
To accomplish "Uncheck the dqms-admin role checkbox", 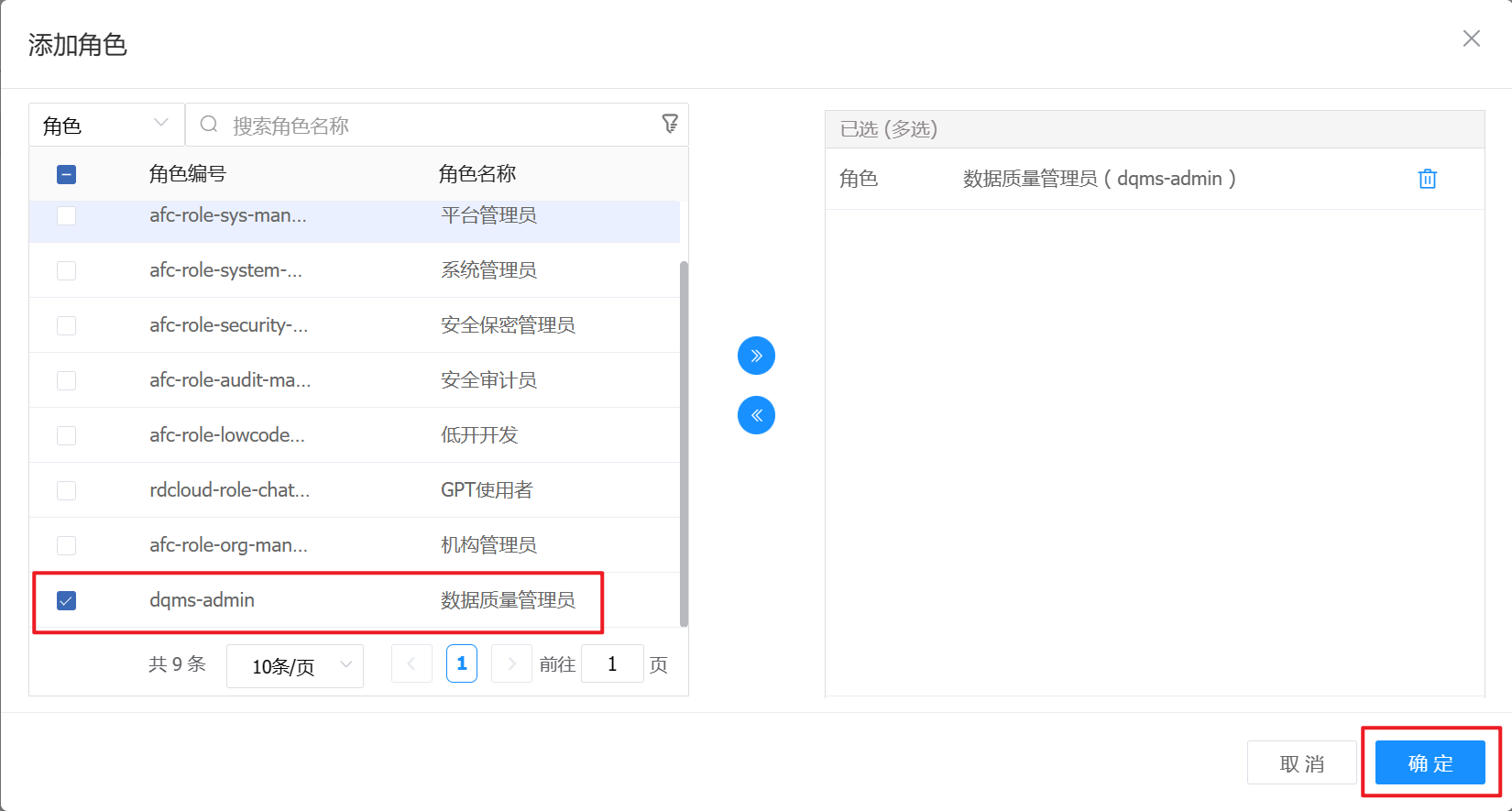I will (x=66, y=600).
